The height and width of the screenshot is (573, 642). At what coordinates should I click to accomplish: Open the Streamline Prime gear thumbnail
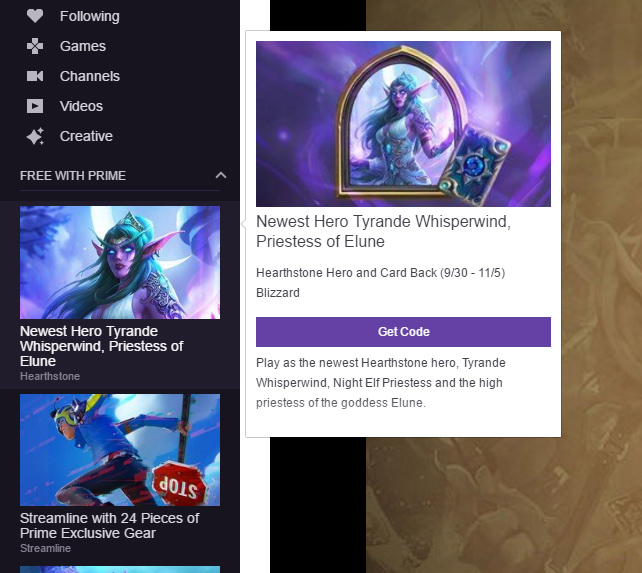click(120, 450)
